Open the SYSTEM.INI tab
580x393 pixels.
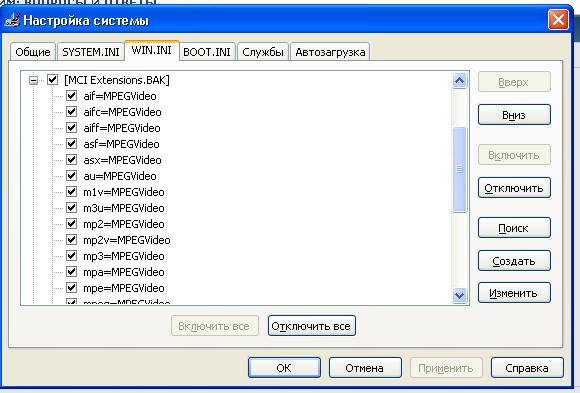pos(91,52)
